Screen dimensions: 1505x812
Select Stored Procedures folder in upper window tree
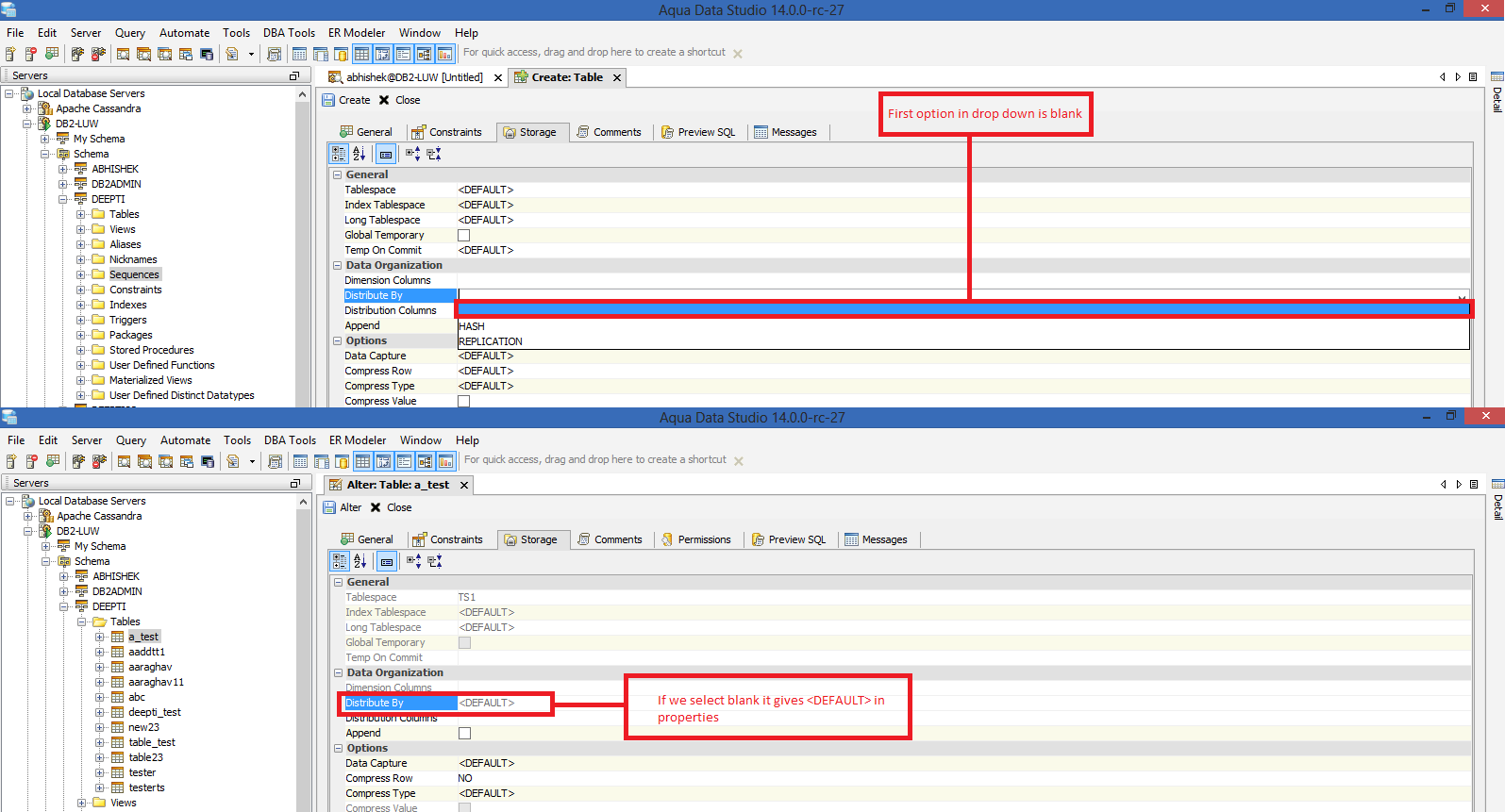[152, 351]
